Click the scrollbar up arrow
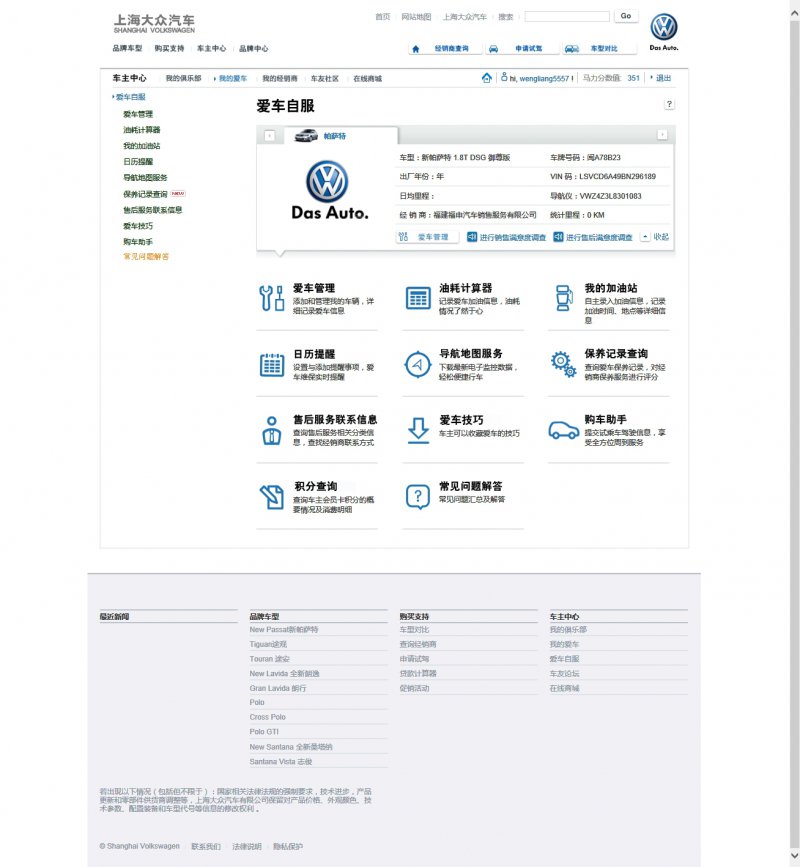The height and width of the screenshot is (867, 800). pyautogui.click(x=794, y=13)
